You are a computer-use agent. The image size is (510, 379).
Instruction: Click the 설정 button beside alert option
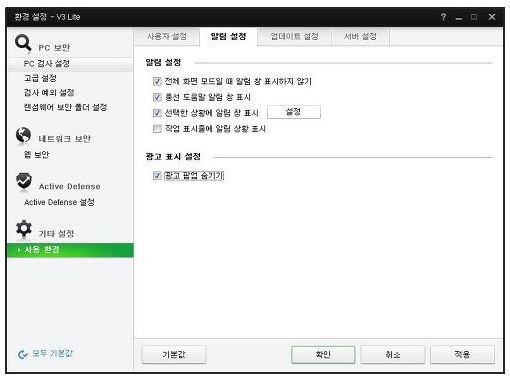point(294,112)
